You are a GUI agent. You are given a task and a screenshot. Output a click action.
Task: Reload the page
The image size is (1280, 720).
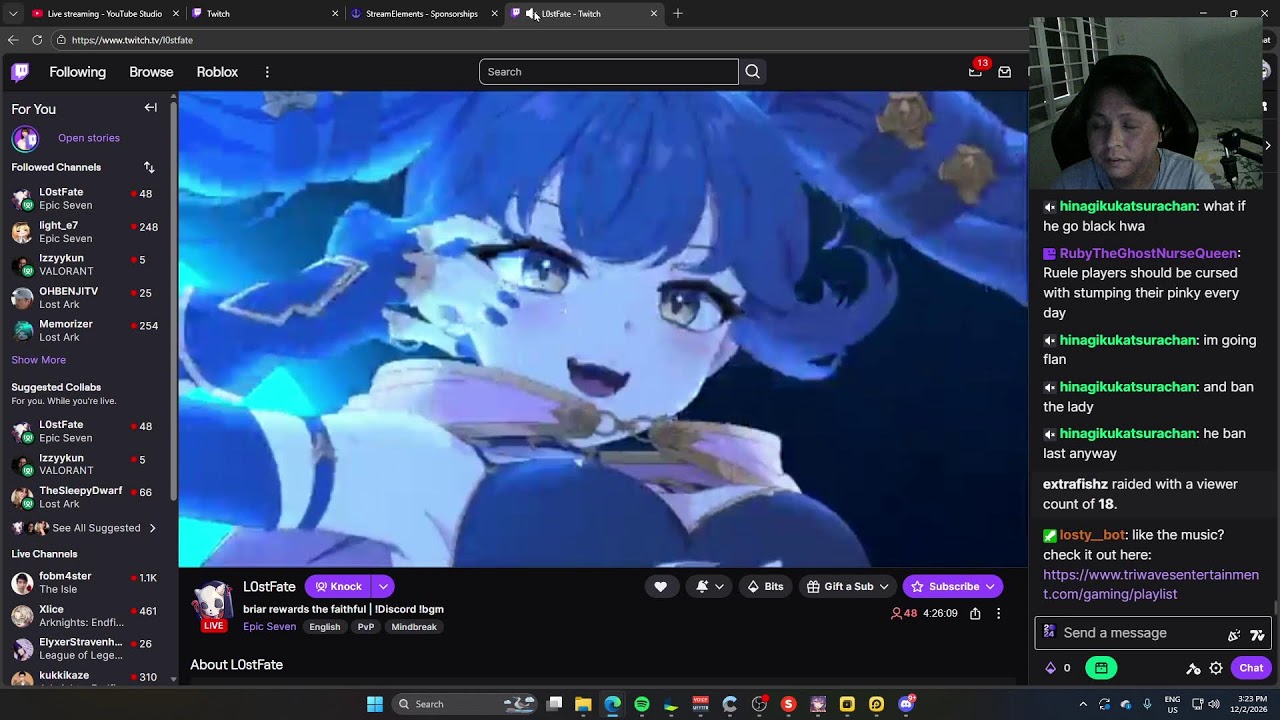(x=37, y=40)
